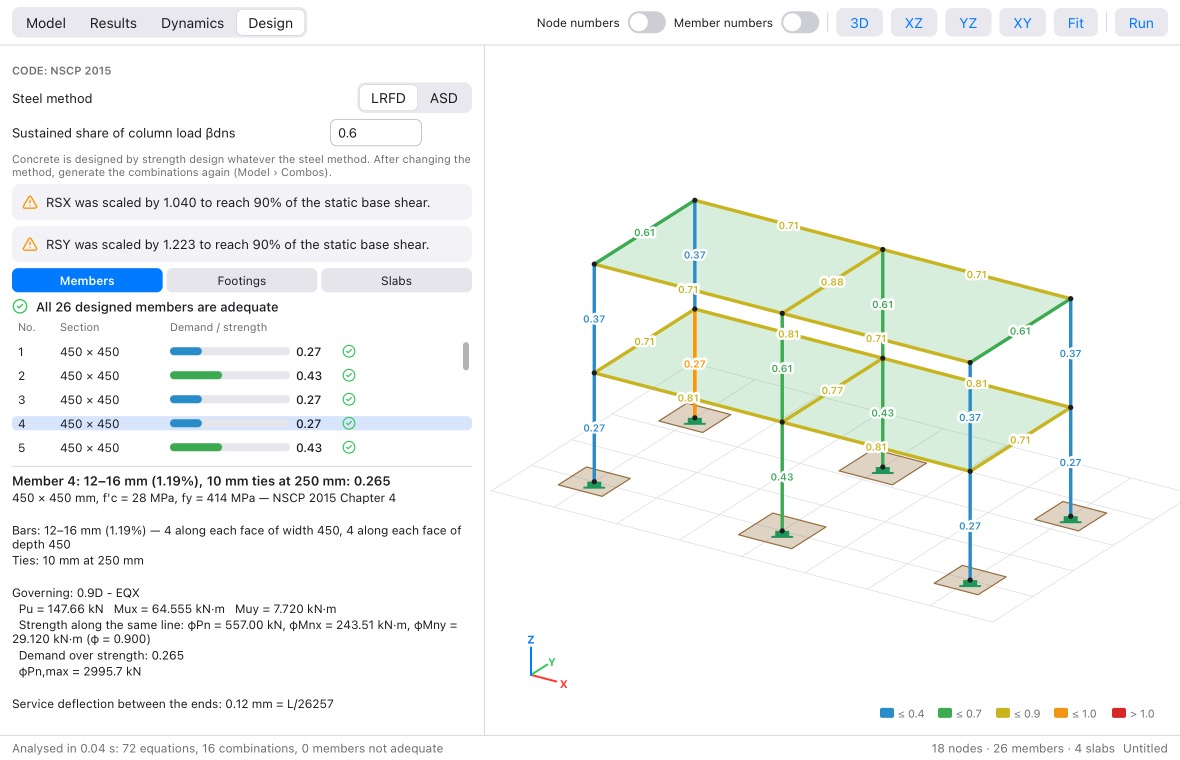The width and height of the screenshot is (1180, 760).
Task: Click the warning icon beside RSX scaled message
Action: click(x=30, y=202)
